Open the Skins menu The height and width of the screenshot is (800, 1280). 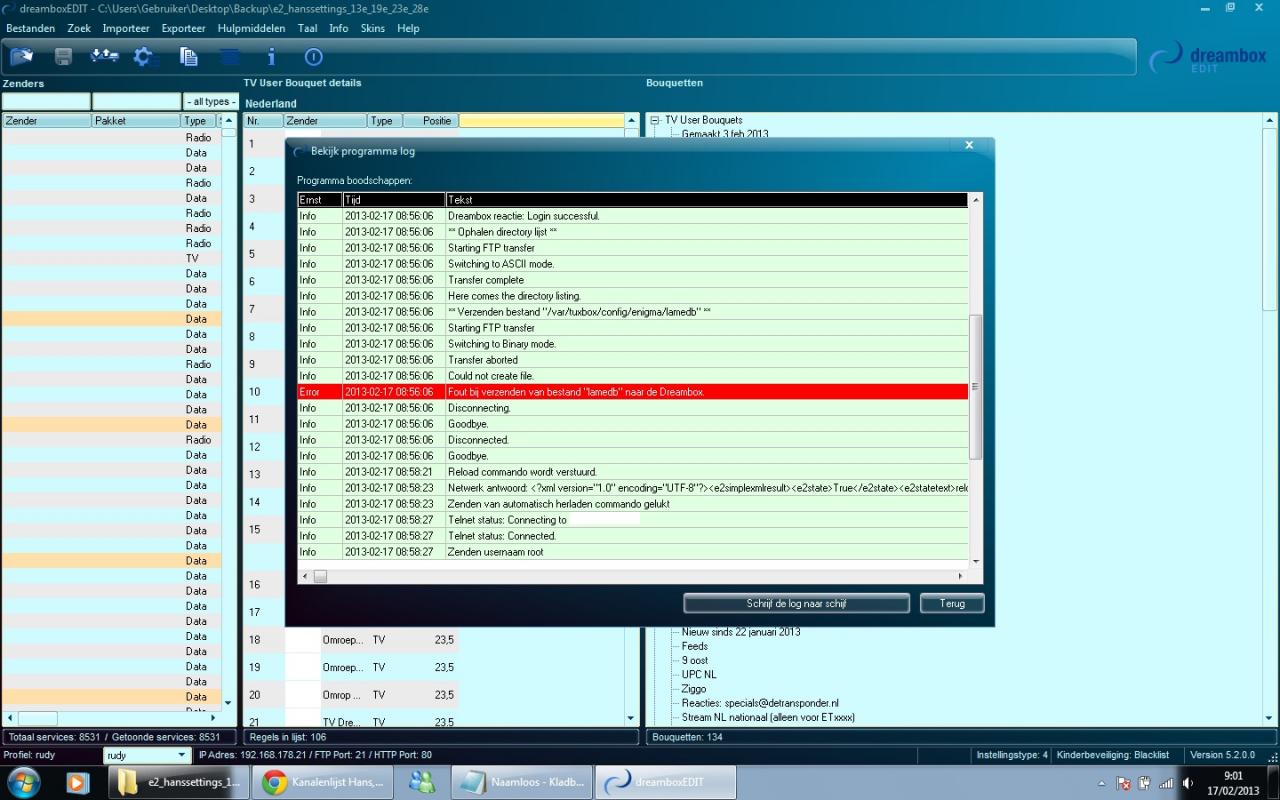click(373, 28)
